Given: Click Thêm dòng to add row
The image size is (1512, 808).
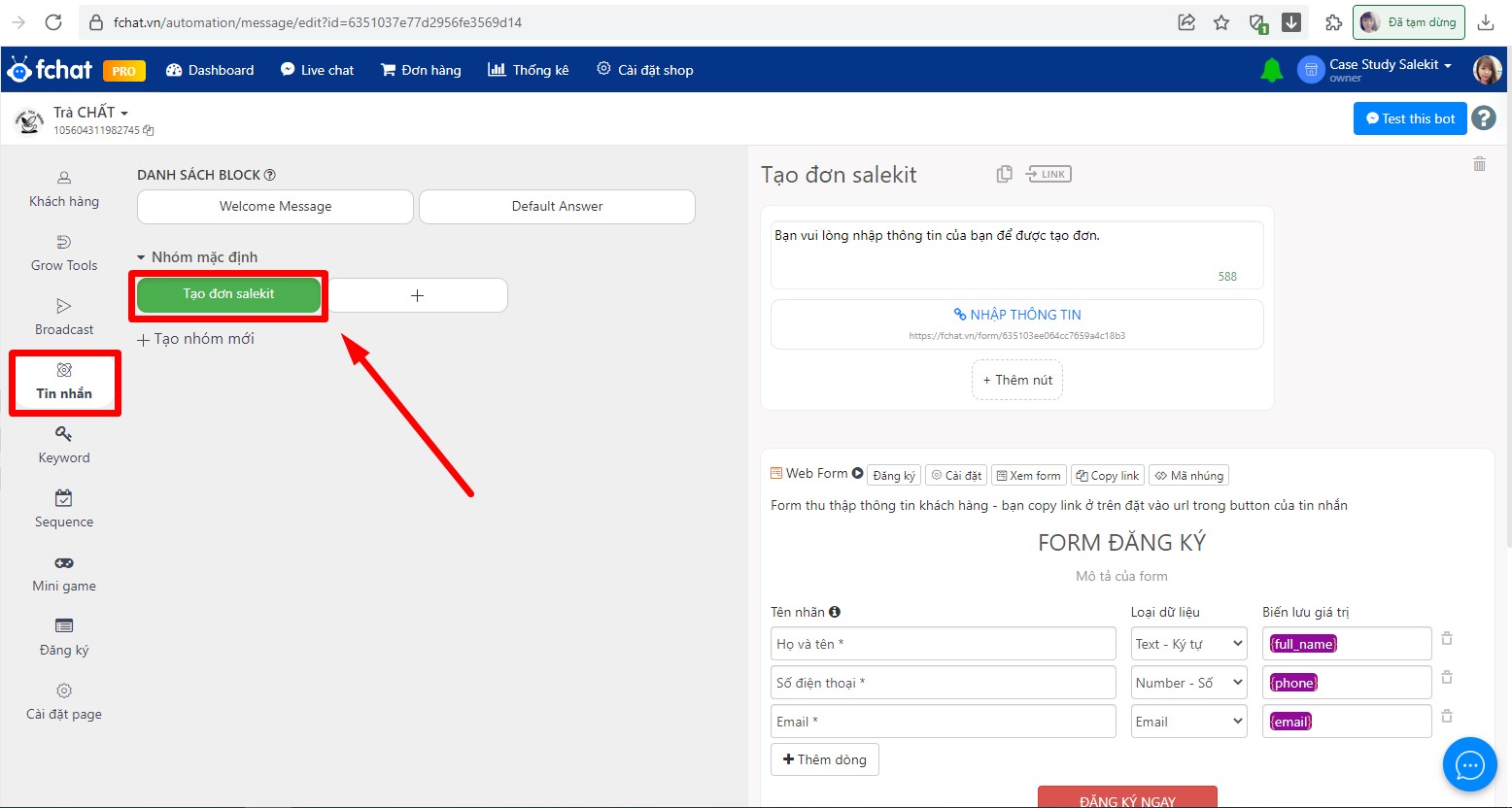Looking at the screenshot, I should (825, 759).
